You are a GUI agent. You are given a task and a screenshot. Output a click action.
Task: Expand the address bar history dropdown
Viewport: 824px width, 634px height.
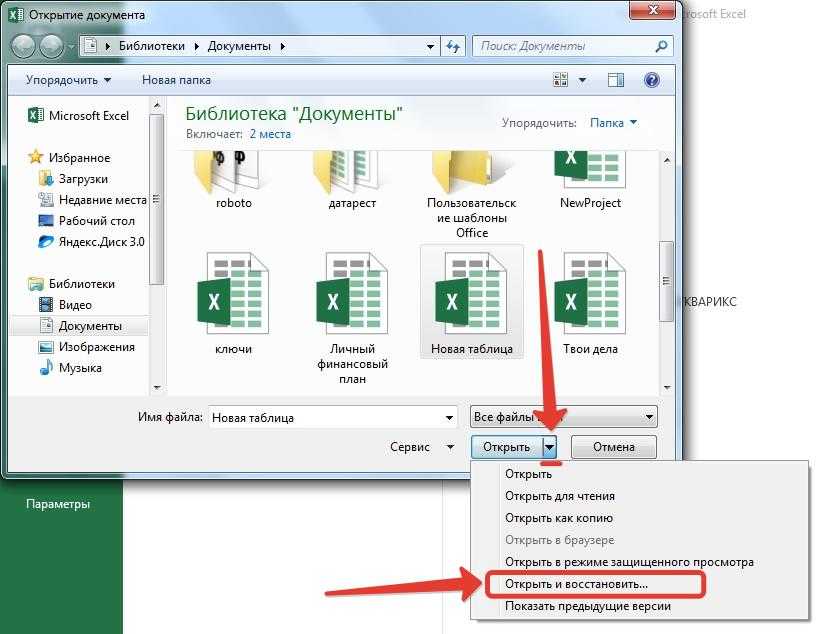pyautogui.click(x=430, y=46)
